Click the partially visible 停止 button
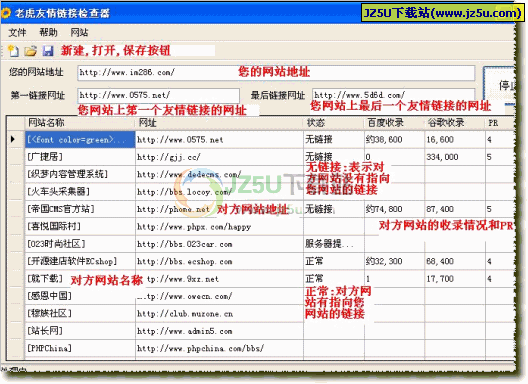The image size is (528, 384). [x=499, y=86]
